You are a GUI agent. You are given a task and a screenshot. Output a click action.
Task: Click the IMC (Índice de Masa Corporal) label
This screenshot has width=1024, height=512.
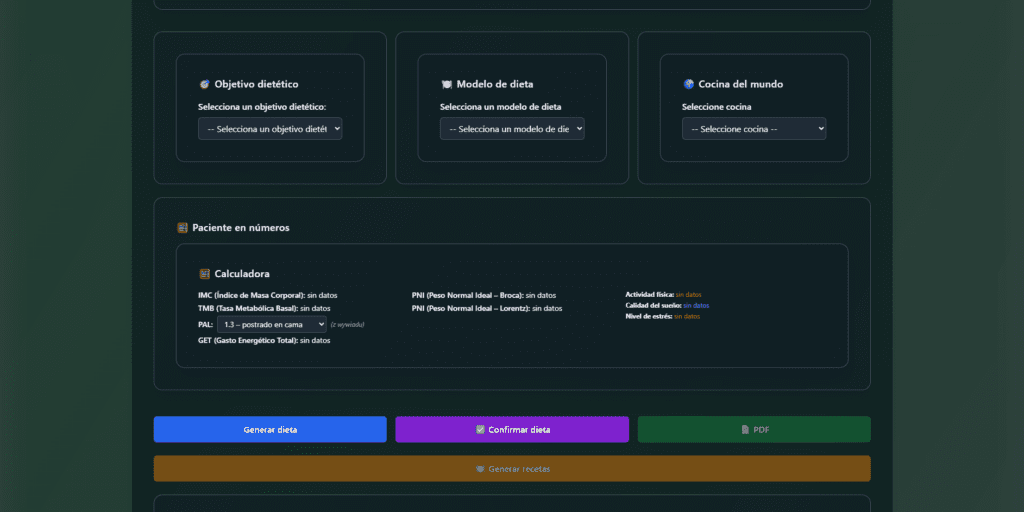click(251, 296)
